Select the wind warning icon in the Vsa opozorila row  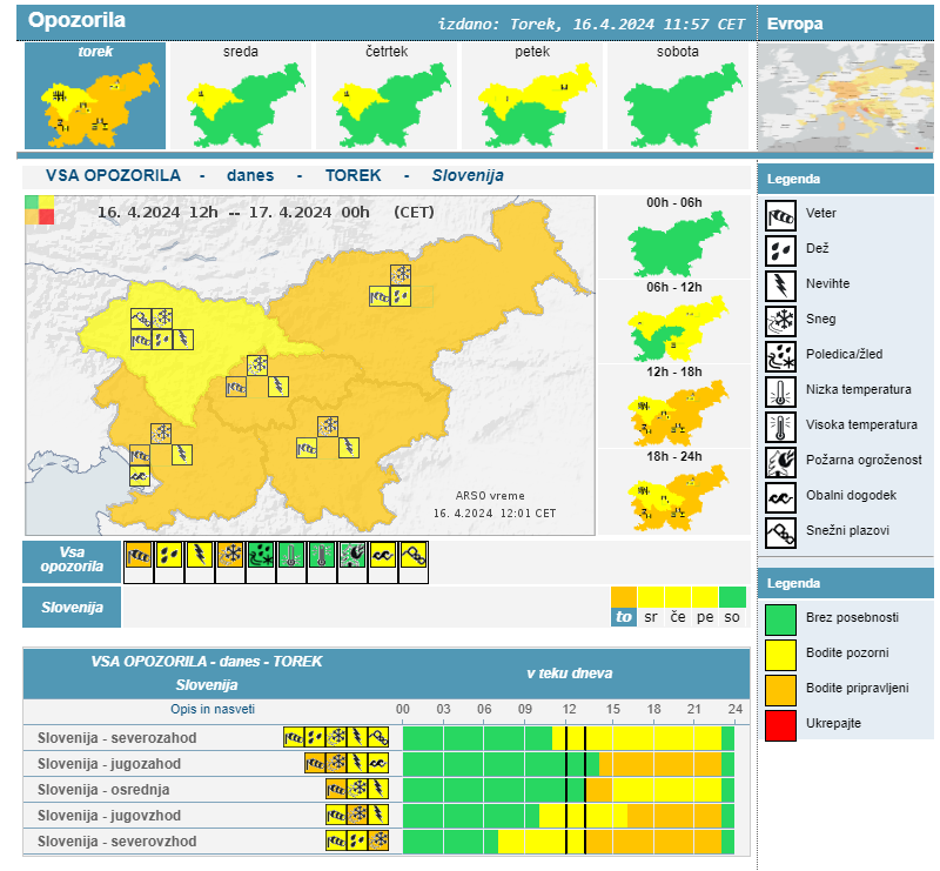(x=138, y=555)
